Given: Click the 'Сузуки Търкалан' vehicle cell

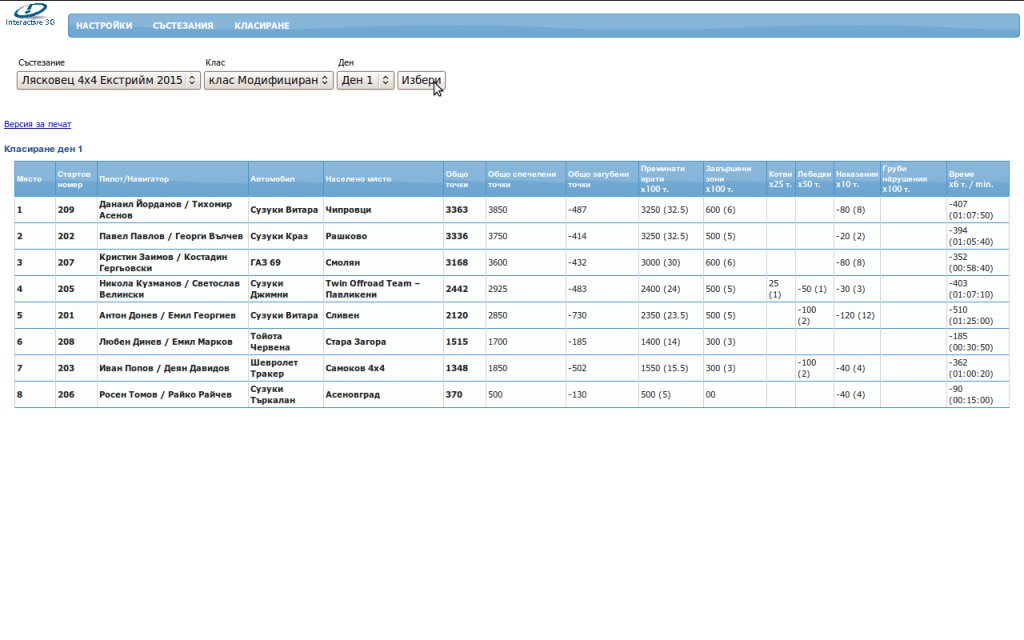Looking at the screenshot, I should tap(285, 394).
